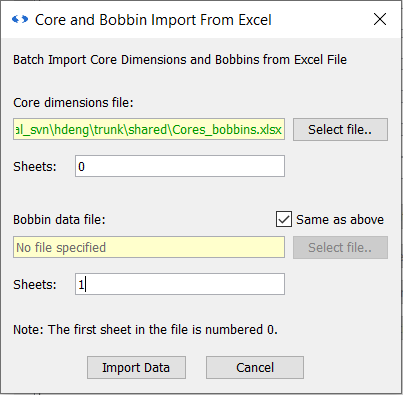
Task: Focus the Cores_bobbins.xlsx file path field
Action: tap(149, 129)
